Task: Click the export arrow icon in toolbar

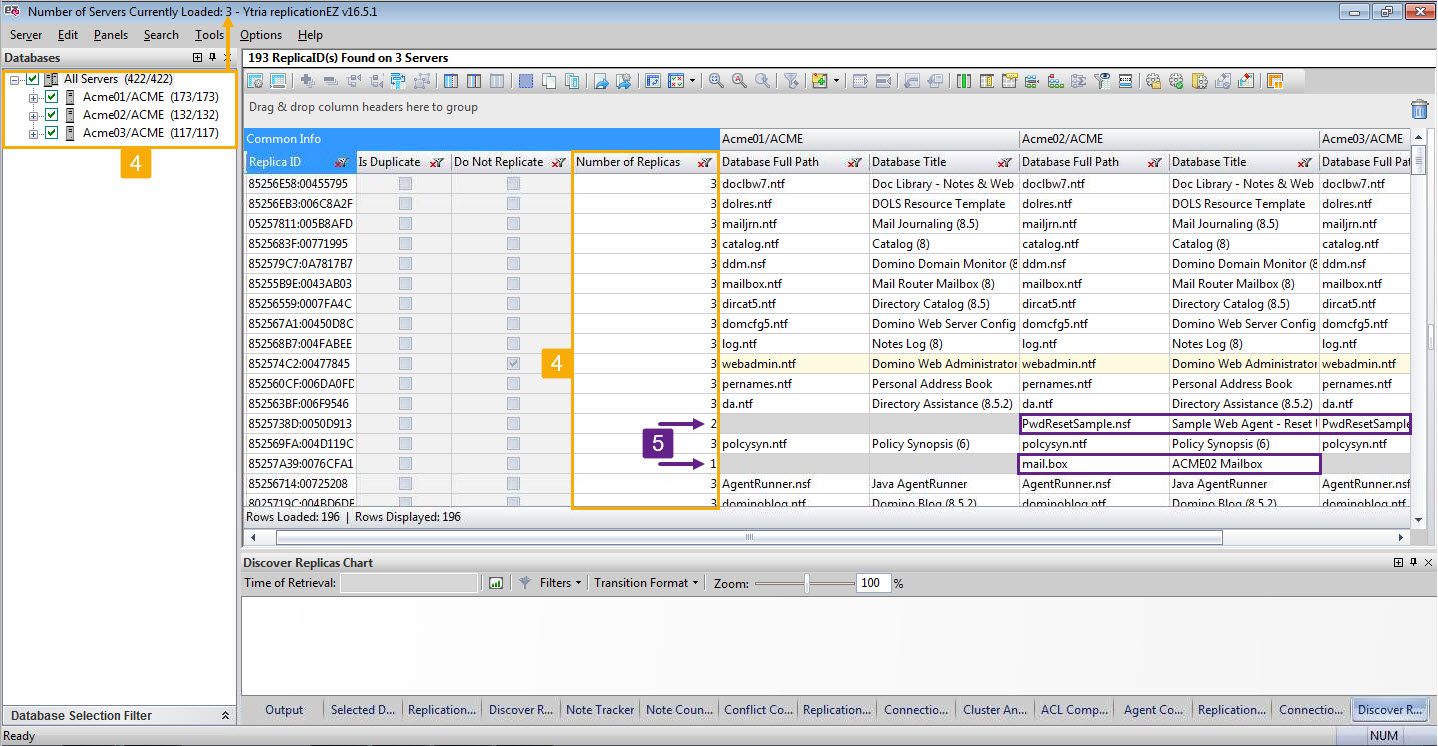Action: click(x=601, y=81)
